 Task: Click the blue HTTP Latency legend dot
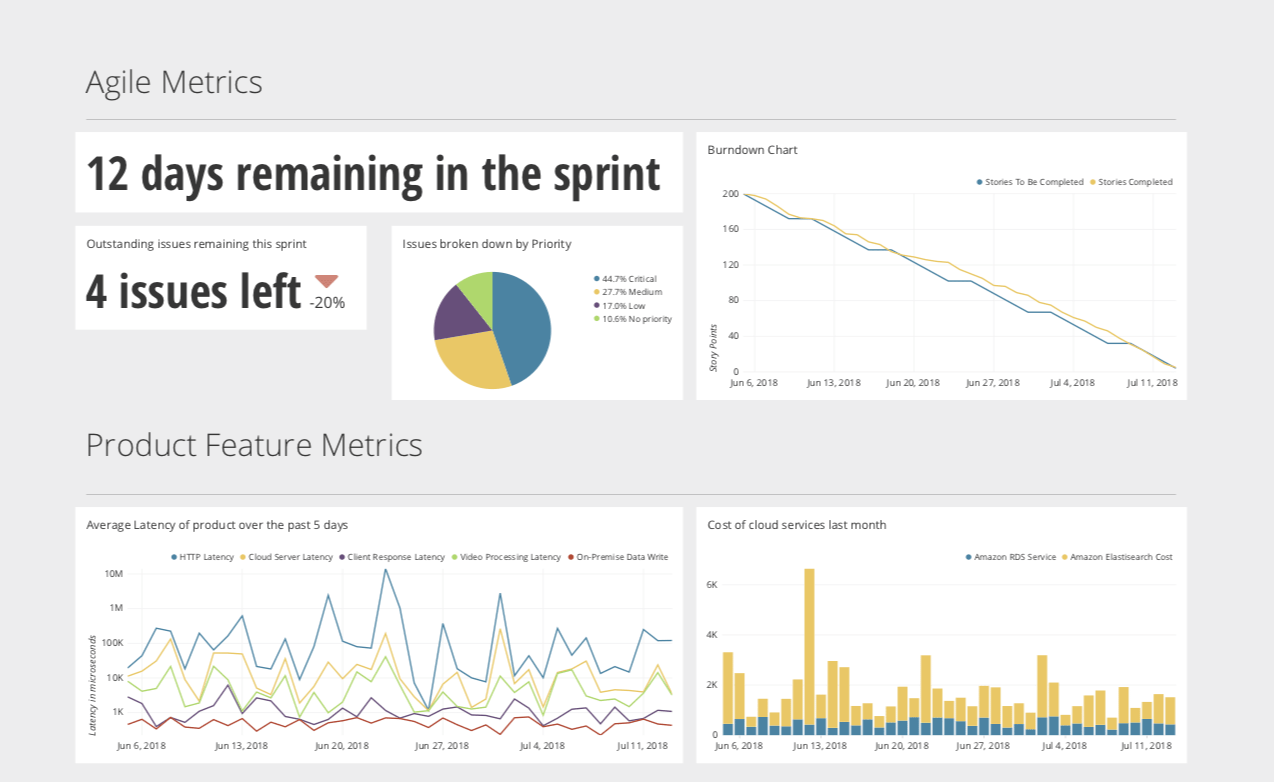pyautogui.click(x=172, y=557)
